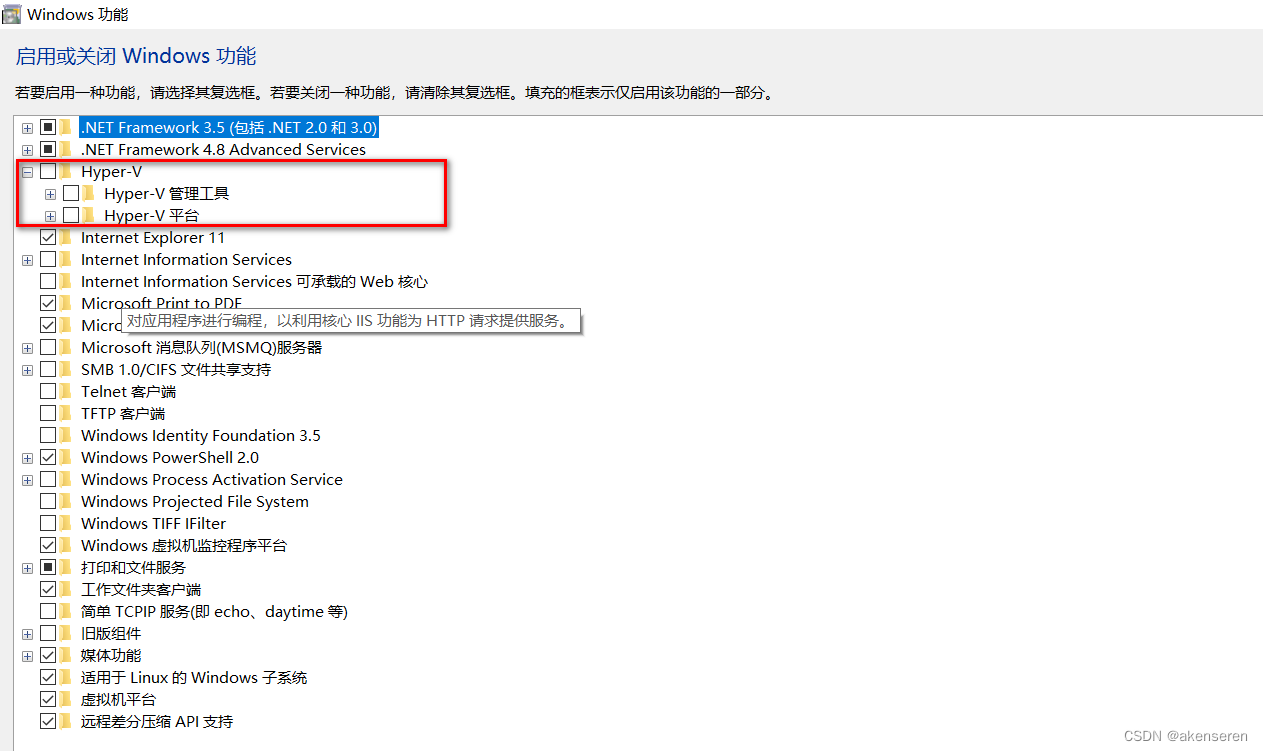Select the ".NET Framework 4.8 Advanced Services" label
Screen dimensions: 1263x751
click(x=223, y=150)
